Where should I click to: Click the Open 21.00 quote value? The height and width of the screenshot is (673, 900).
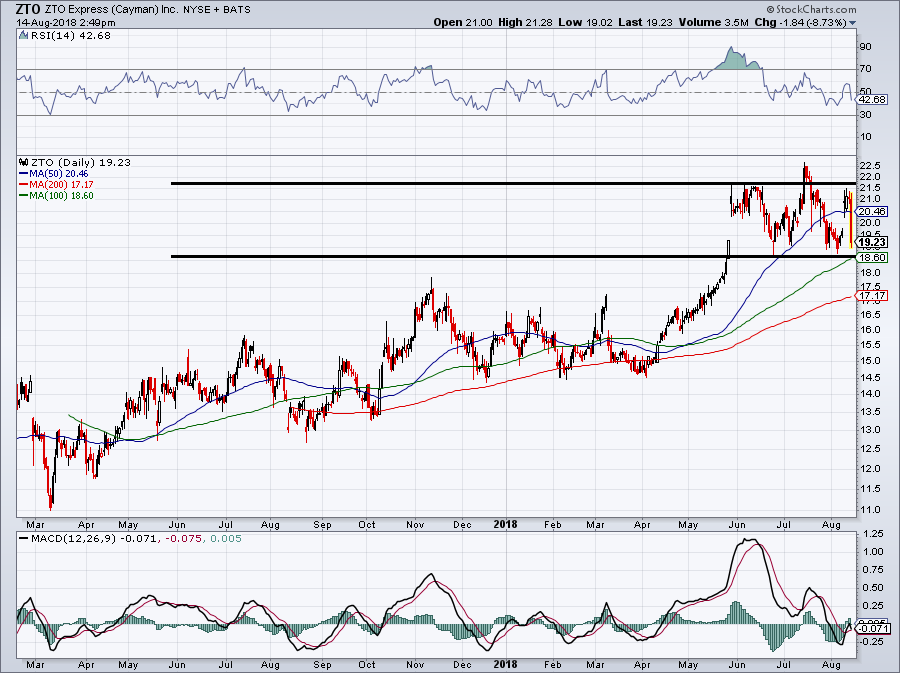pos(463,22)
